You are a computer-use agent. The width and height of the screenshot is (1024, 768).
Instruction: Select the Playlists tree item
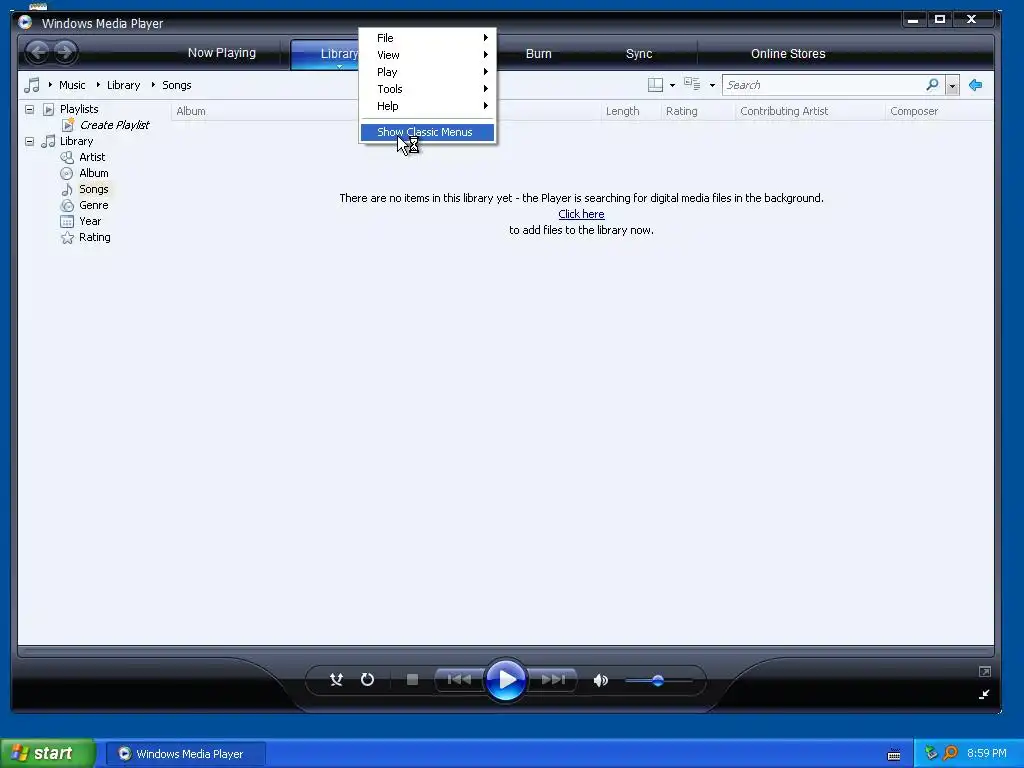pos(79,109)
